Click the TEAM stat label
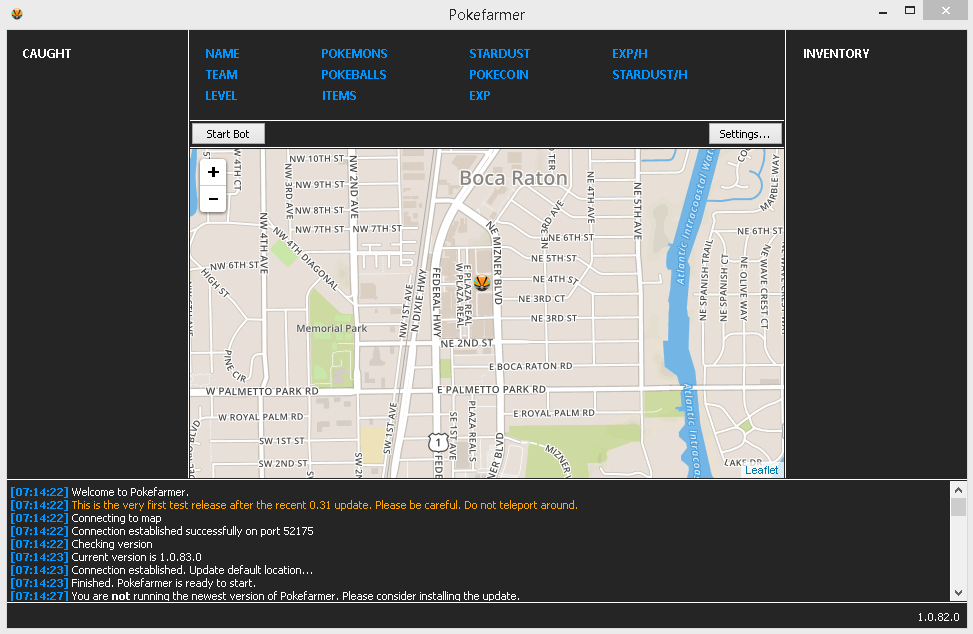The height and width of the screenshot is (634, 973). (222, 75)
